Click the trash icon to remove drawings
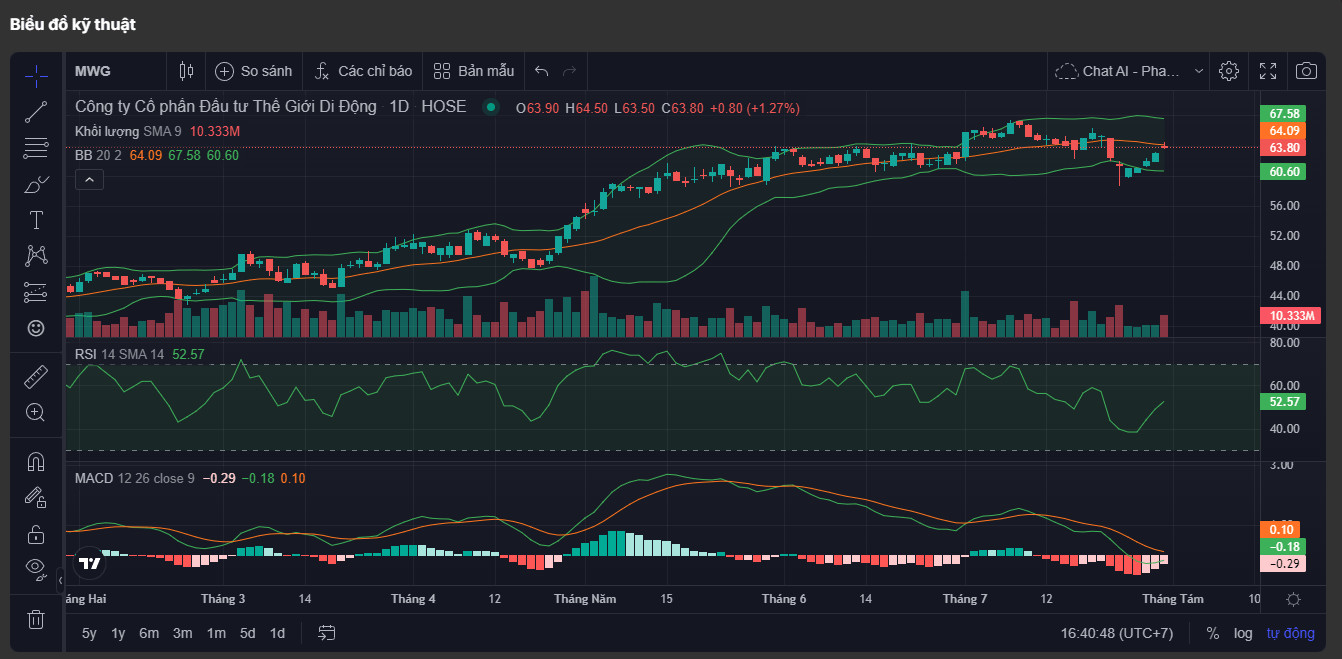 [36, 619]
